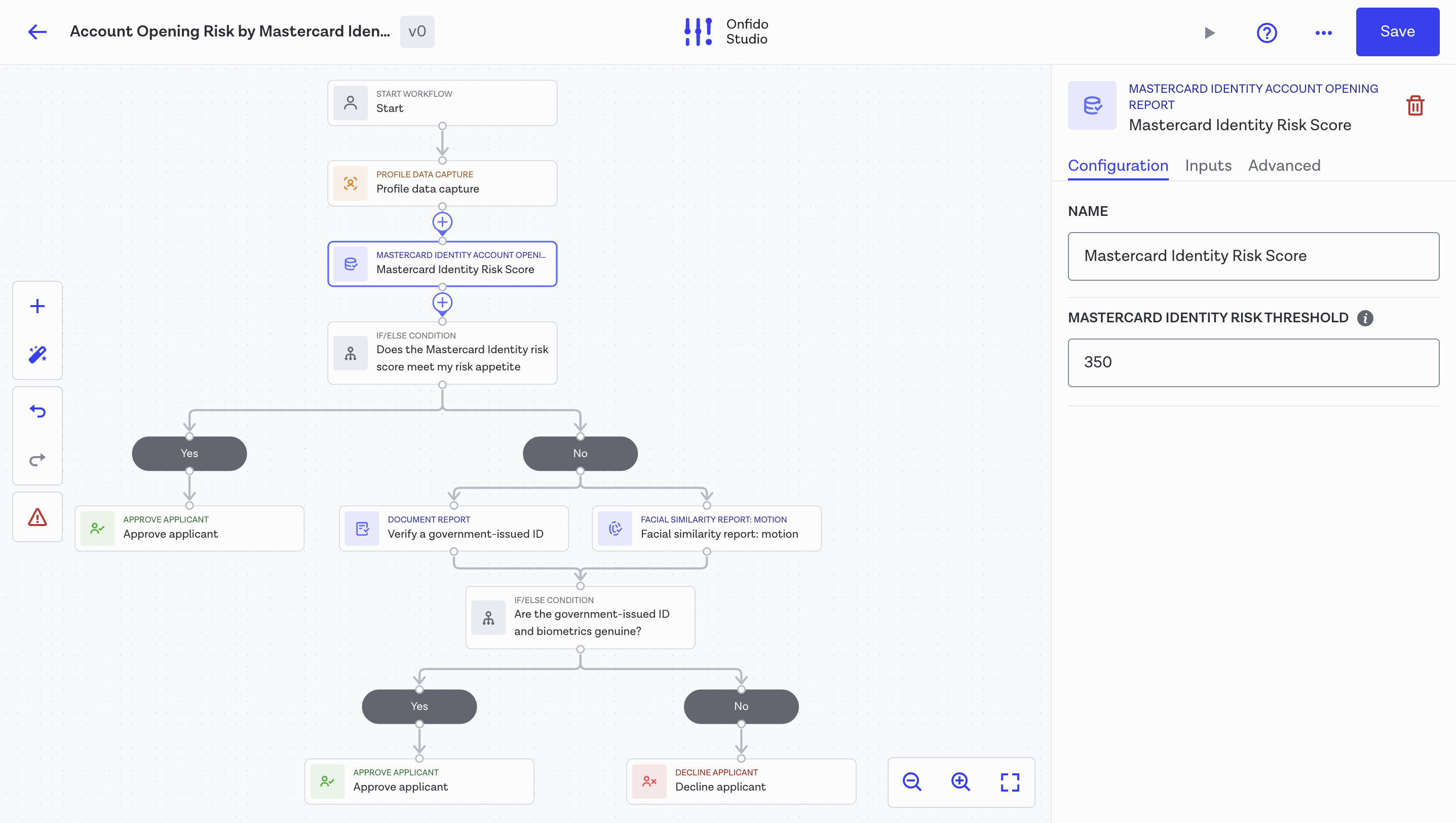This screenshot has height=823, width=1456.
Task: Click the panel header Mastercard report icon
Action: [1092, 105]
